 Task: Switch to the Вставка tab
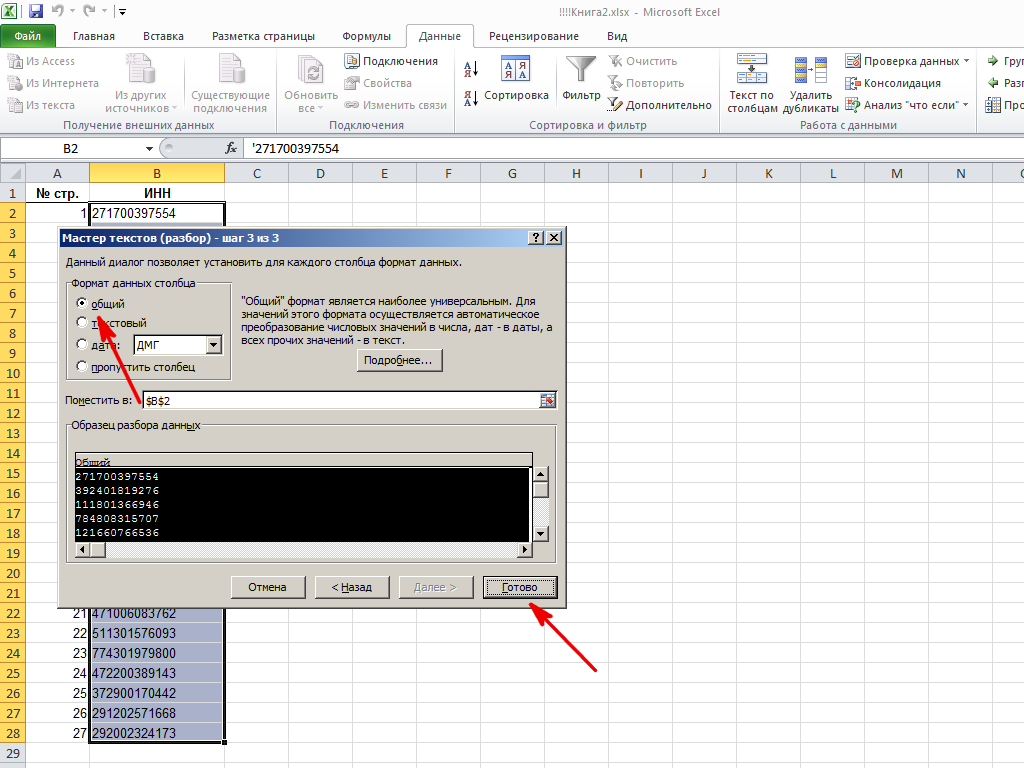(x=163, y=37)
